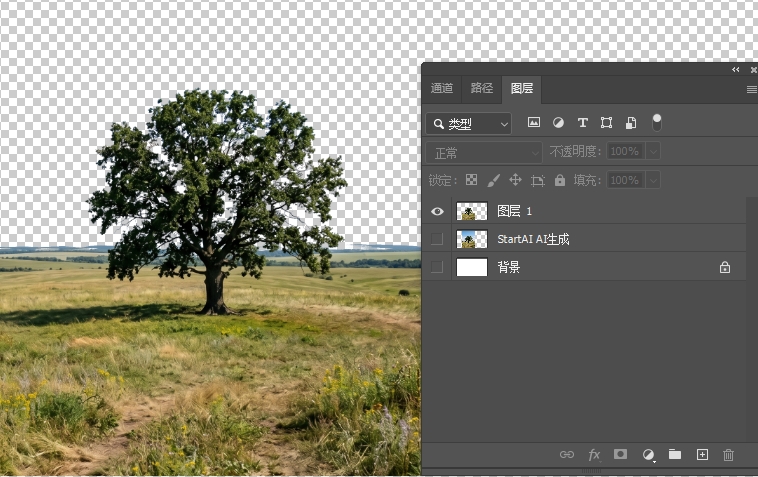The width and height of the screenshot is (758, 477).
Task: Filter layers by smart object icon
Action: point(631,123)
